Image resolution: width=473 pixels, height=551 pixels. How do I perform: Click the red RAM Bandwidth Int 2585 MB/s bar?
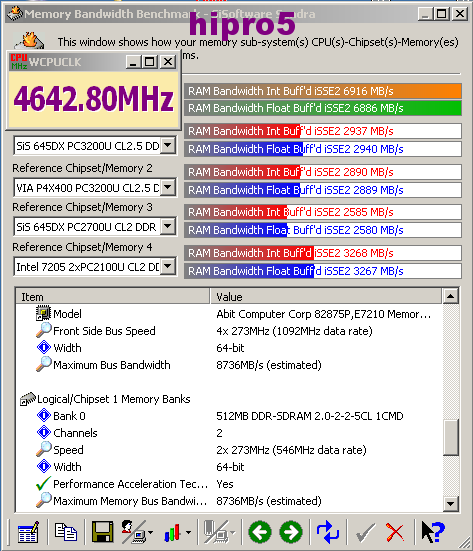pyautogui.click(x=323, y=212)
